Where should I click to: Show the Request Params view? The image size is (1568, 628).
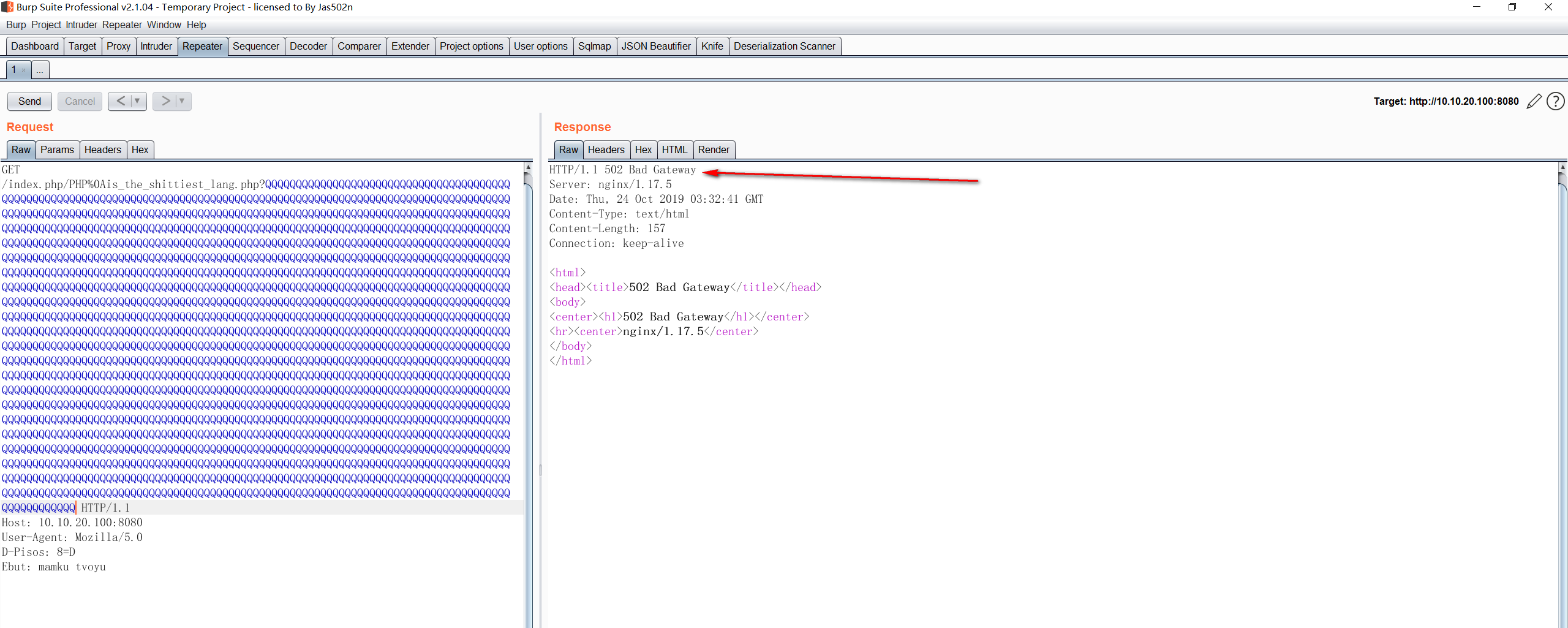click(x=57, y=150)
